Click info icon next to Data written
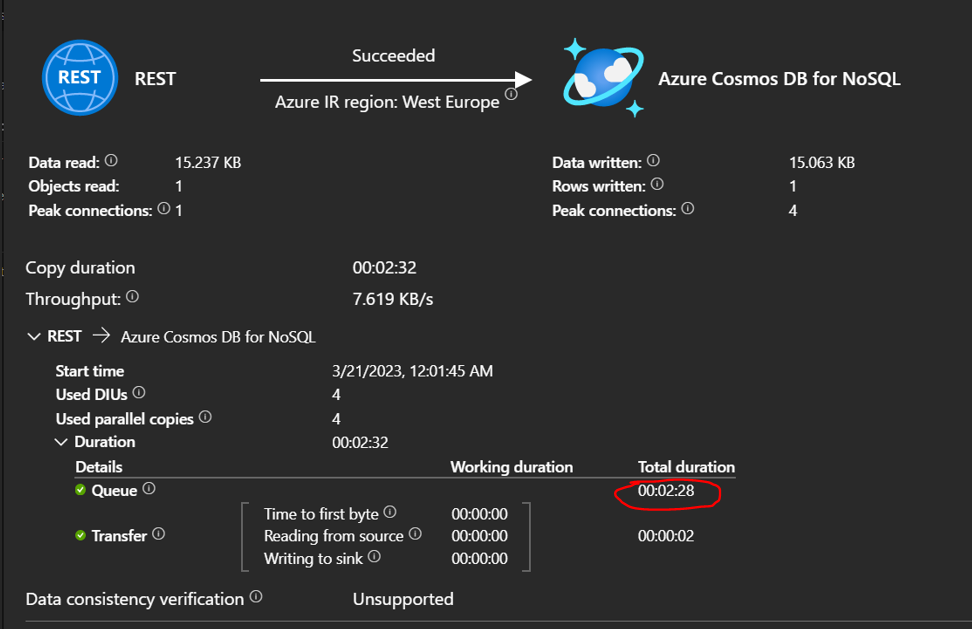The height and width of the screenshot is (629, 972). (653, 161)
